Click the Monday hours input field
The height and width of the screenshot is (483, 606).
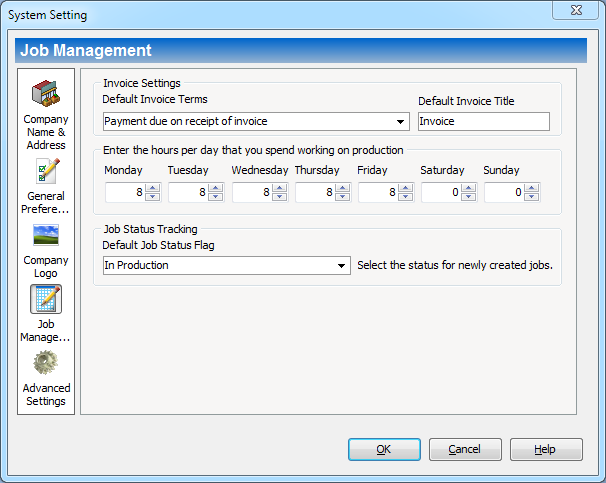click(x=124, y=192)
